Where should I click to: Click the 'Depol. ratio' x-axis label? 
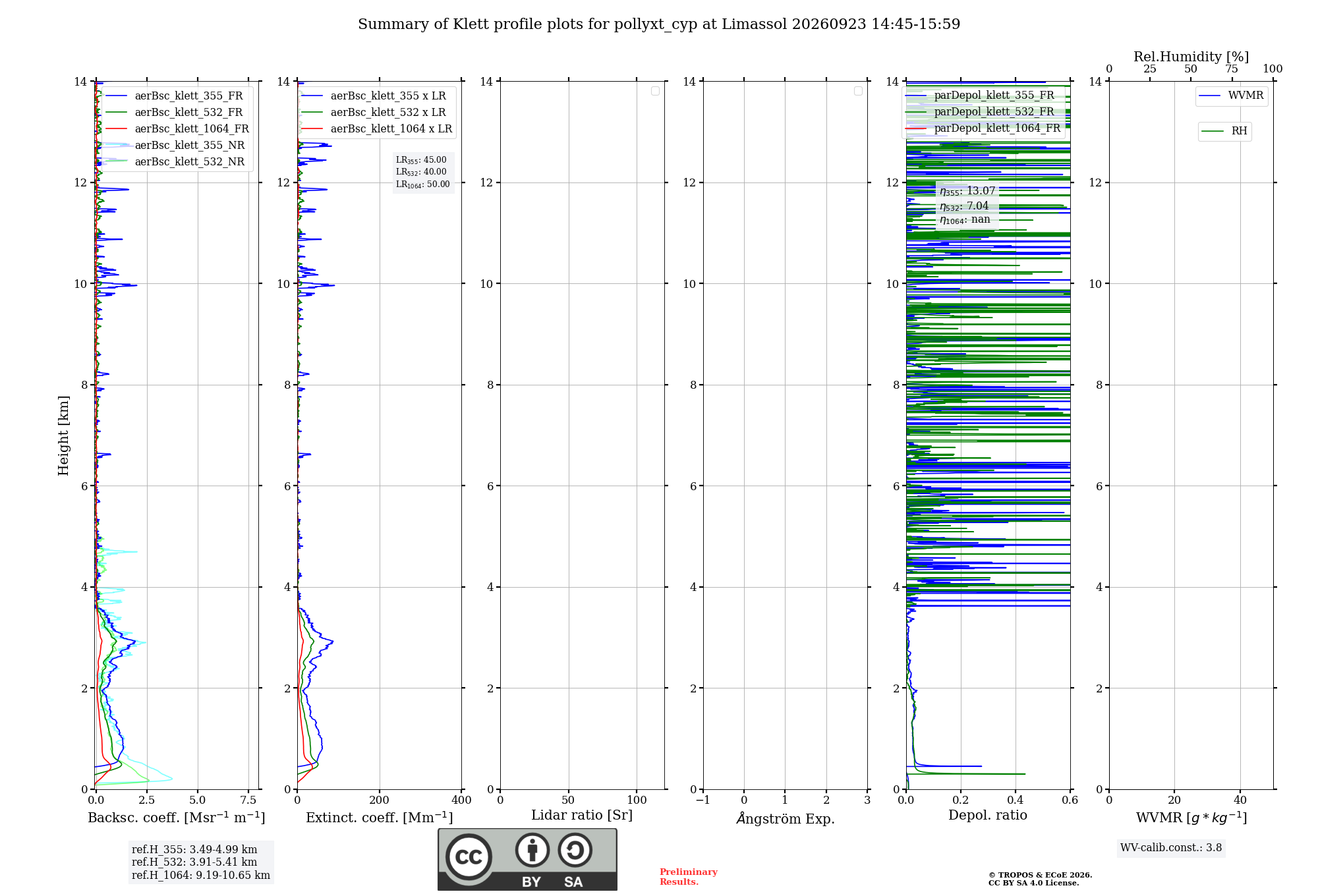click(x=988, y=816)
